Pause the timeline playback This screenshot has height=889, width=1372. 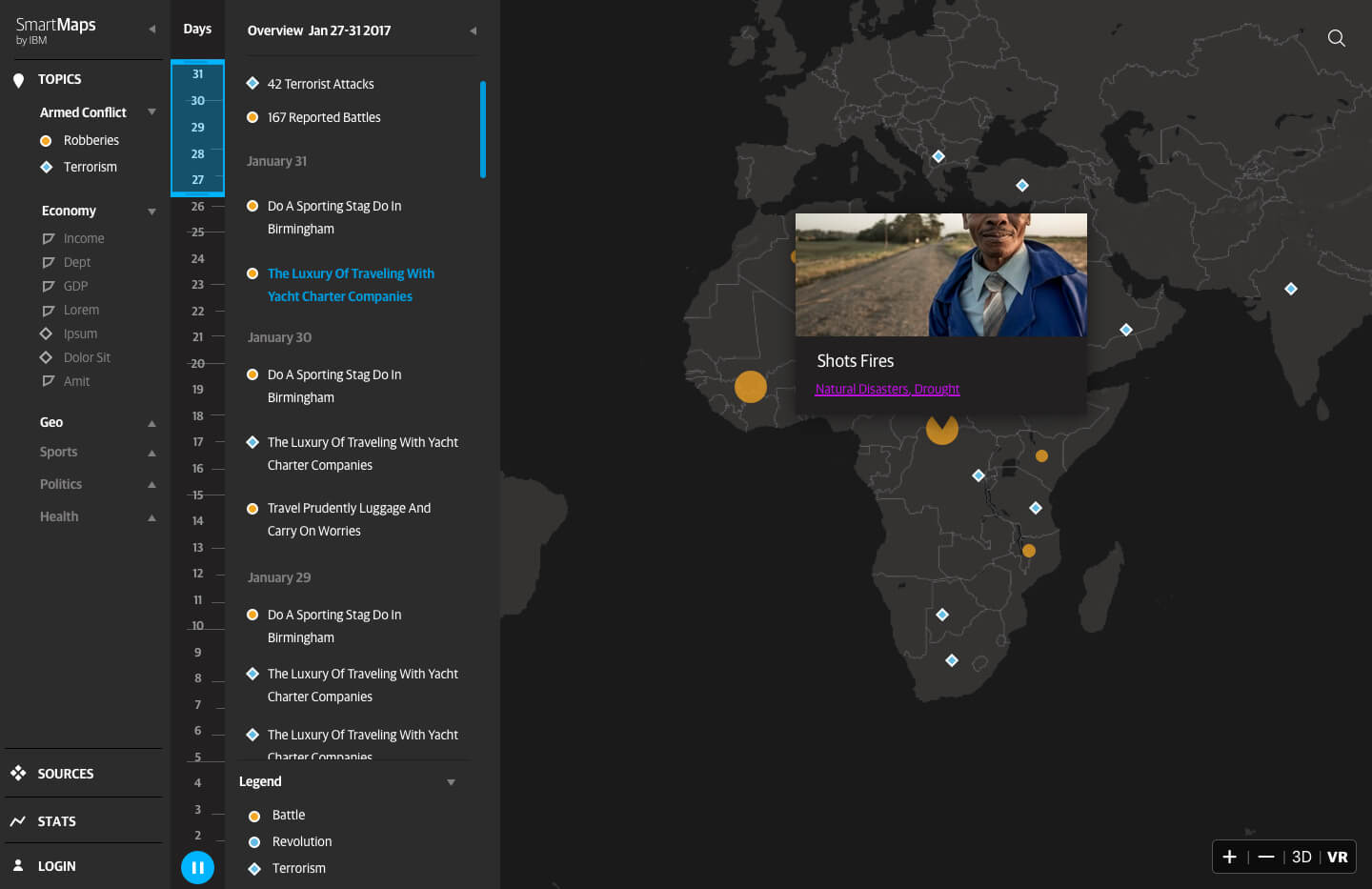pyautogui.click(x=197, y=867)
